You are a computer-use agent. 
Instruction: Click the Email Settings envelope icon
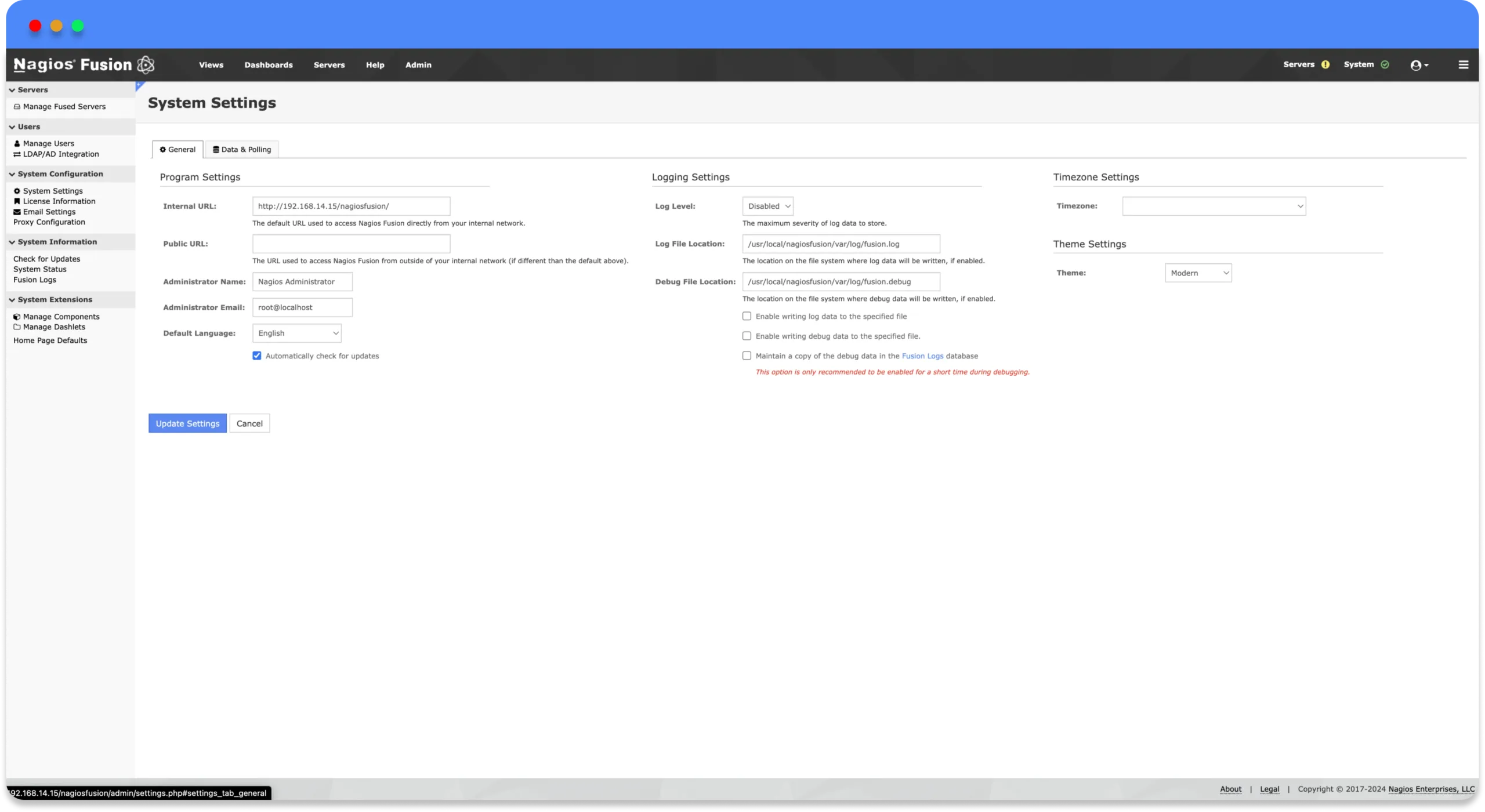(17, 212)
